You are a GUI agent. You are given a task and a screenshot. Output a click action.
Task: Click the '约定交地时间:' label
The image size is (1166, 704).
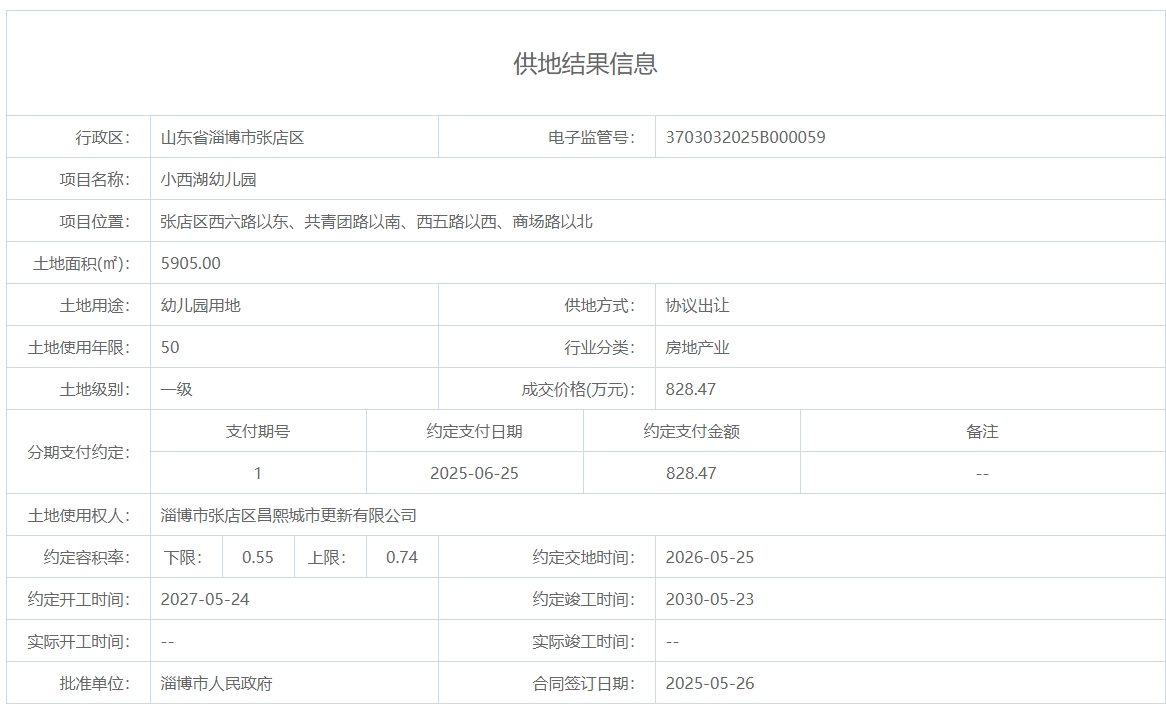(584, 558)
